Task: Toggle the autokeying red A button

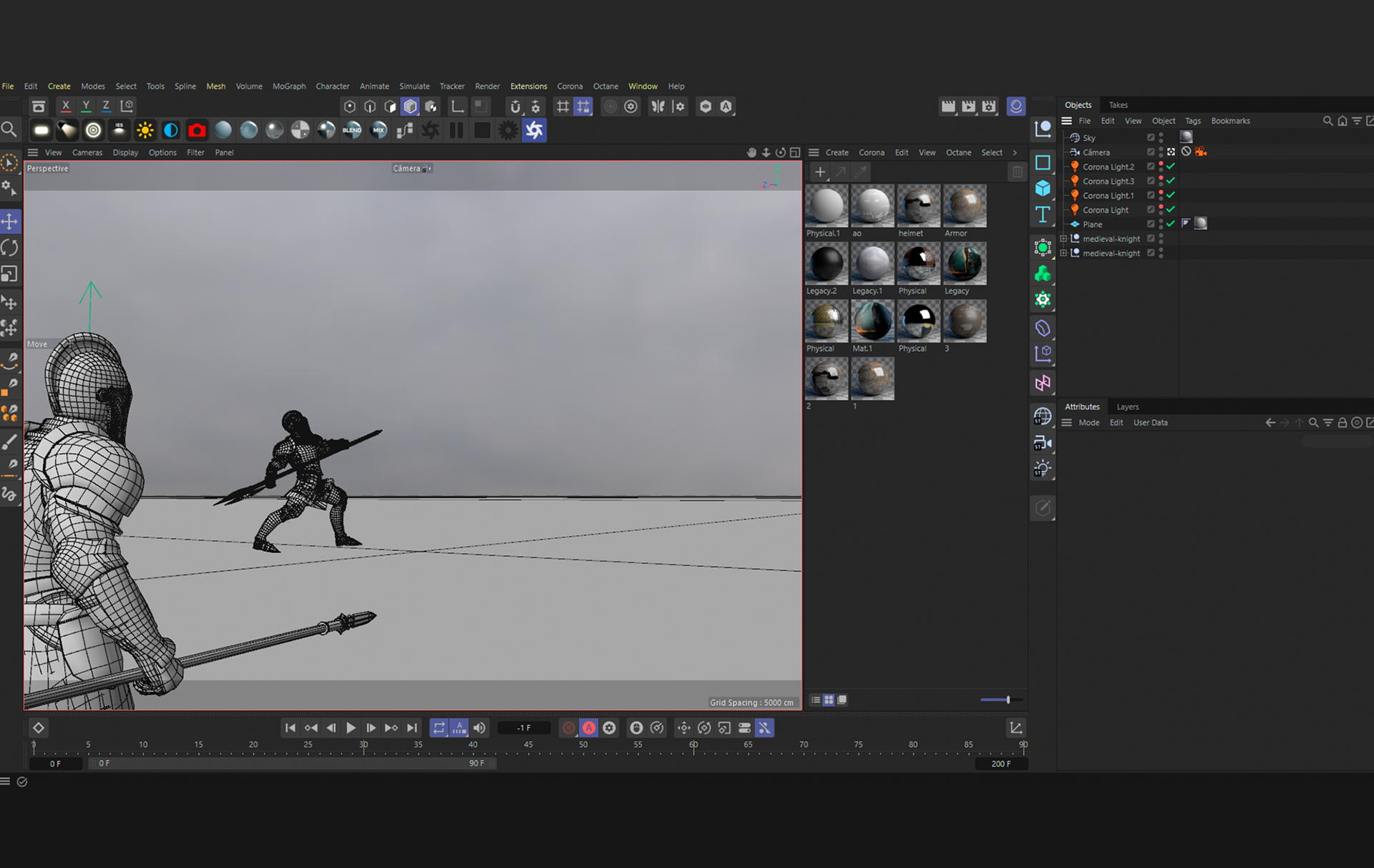Action: 588,728
